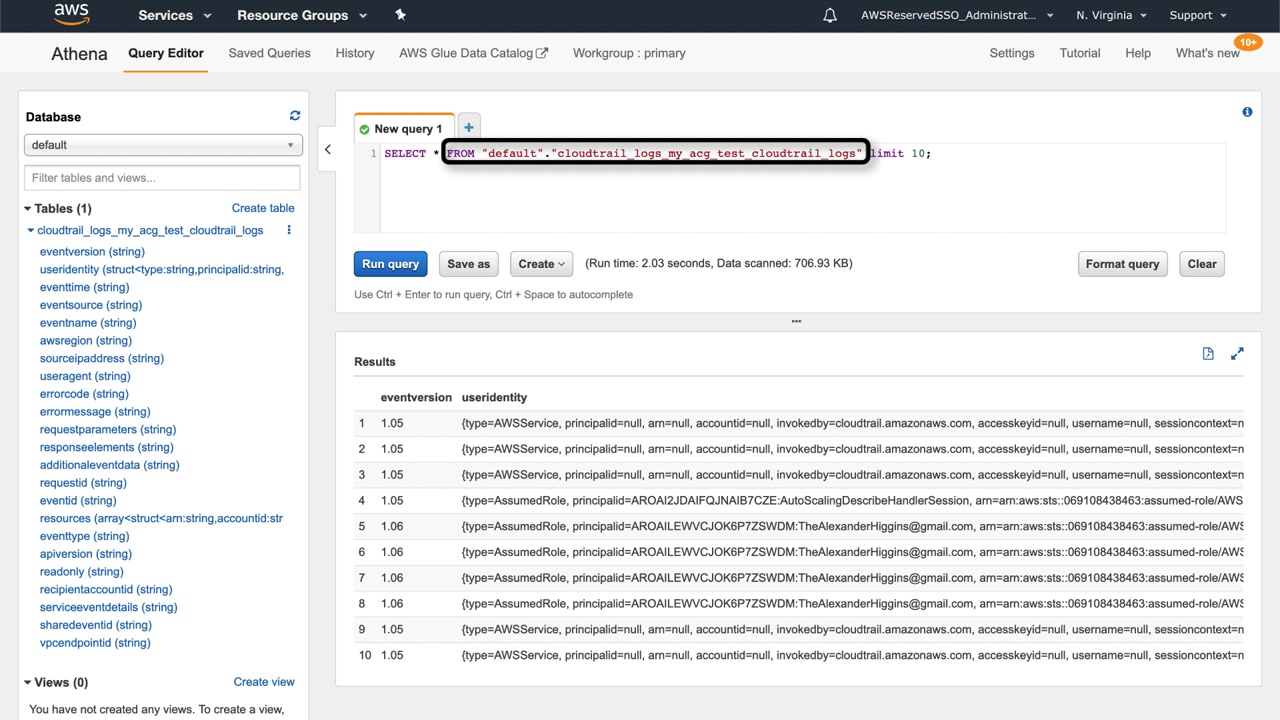Viewport: 1280px width, 720px height.
Task: Click the Athena service title
Action: pos(79,54)
